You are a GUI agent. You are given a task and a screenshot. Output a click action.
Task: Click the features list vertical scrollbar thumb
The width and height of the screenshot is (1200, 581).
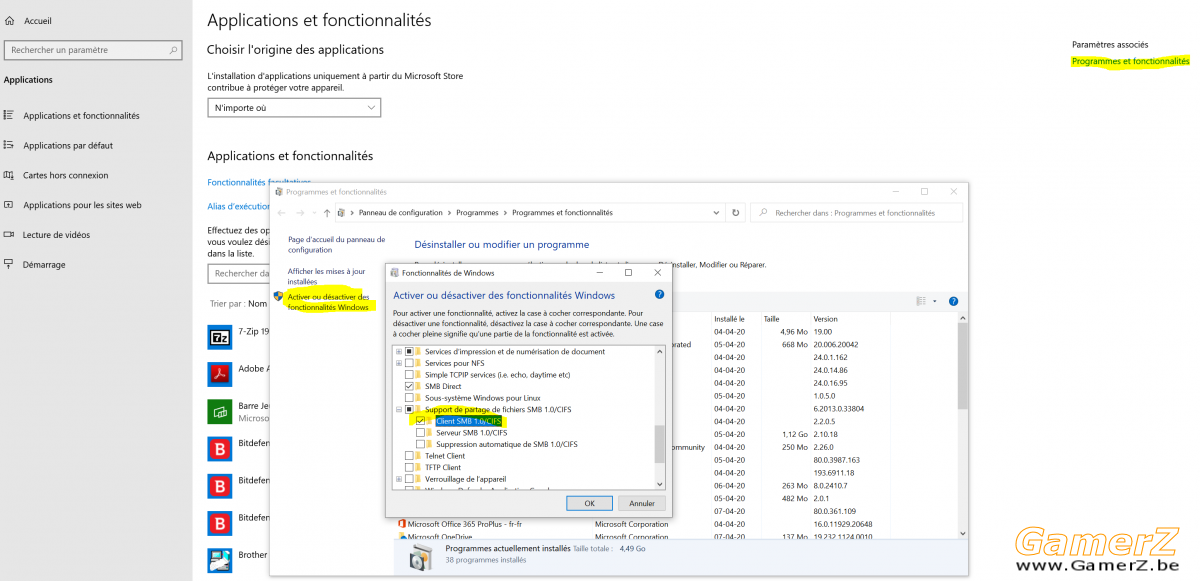point(659,443)
